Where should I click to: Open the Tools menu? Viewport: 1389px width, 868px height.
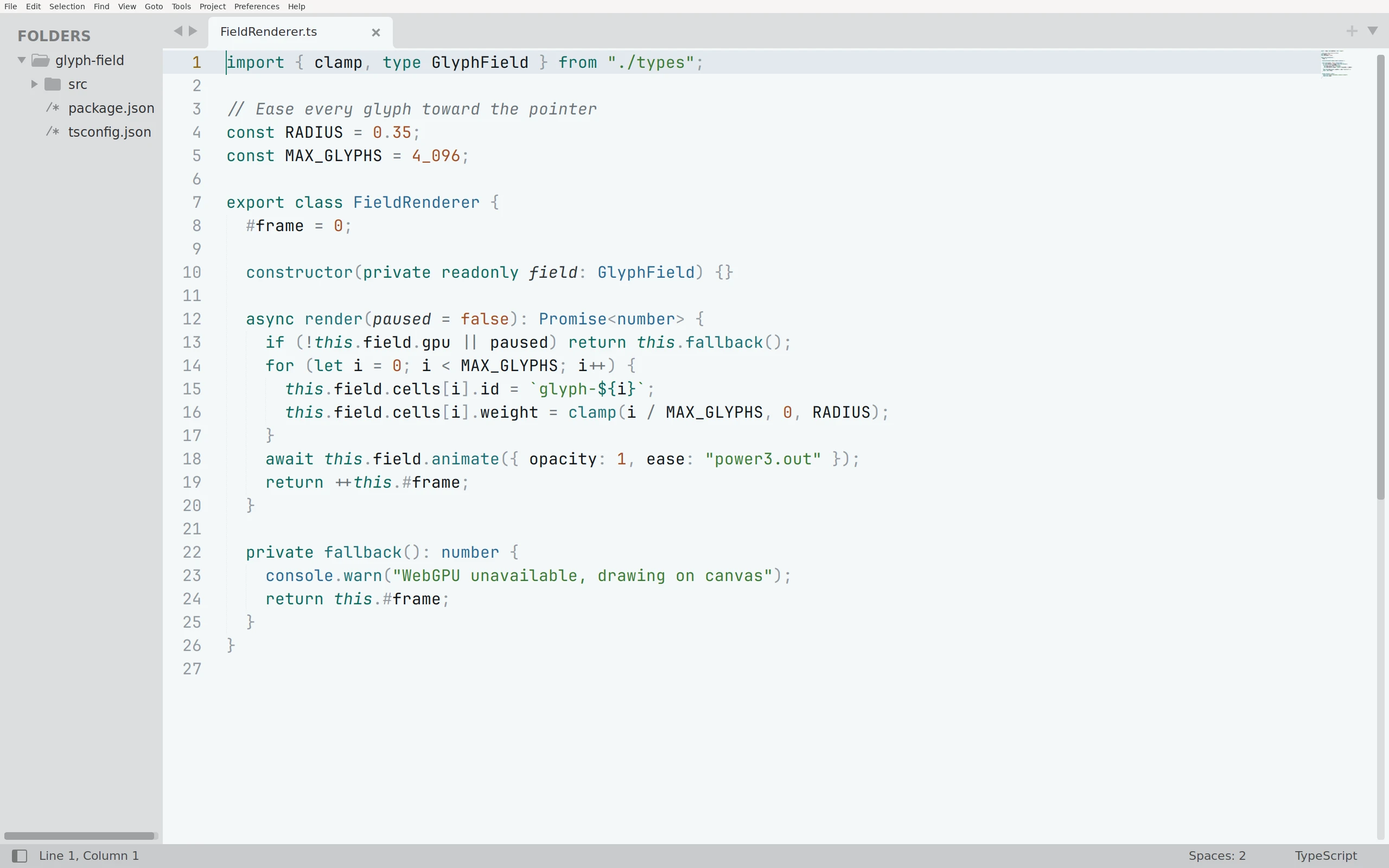[x=181, y=7]
